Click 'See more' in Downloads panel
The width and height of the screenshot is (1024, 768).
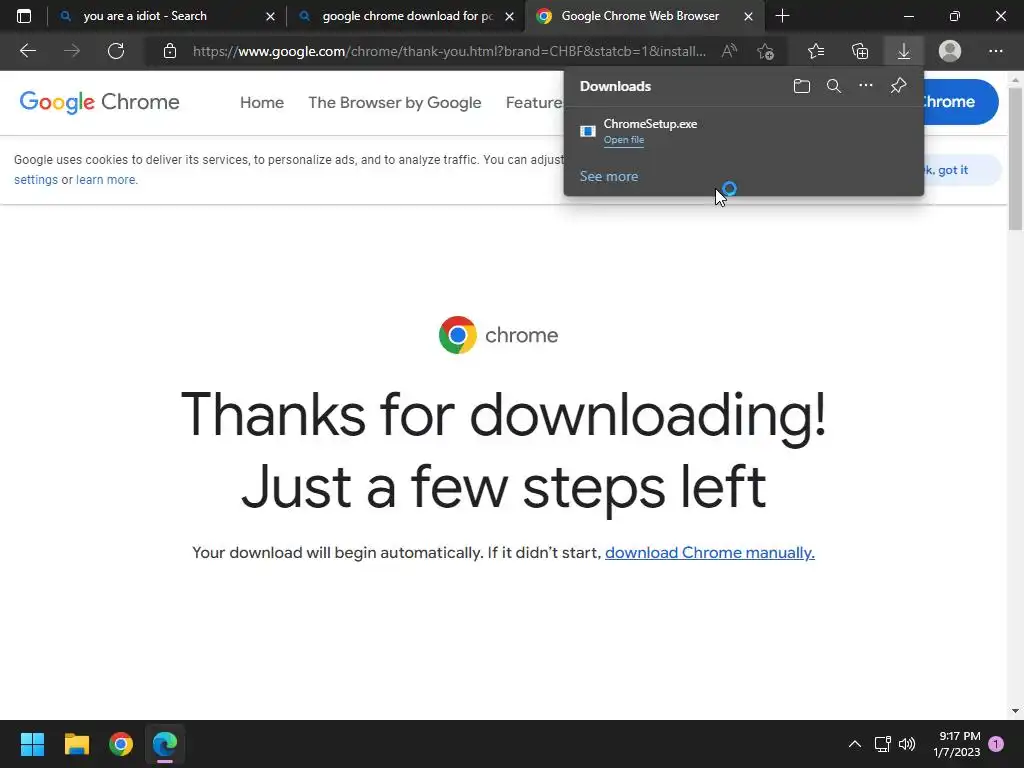609,176
